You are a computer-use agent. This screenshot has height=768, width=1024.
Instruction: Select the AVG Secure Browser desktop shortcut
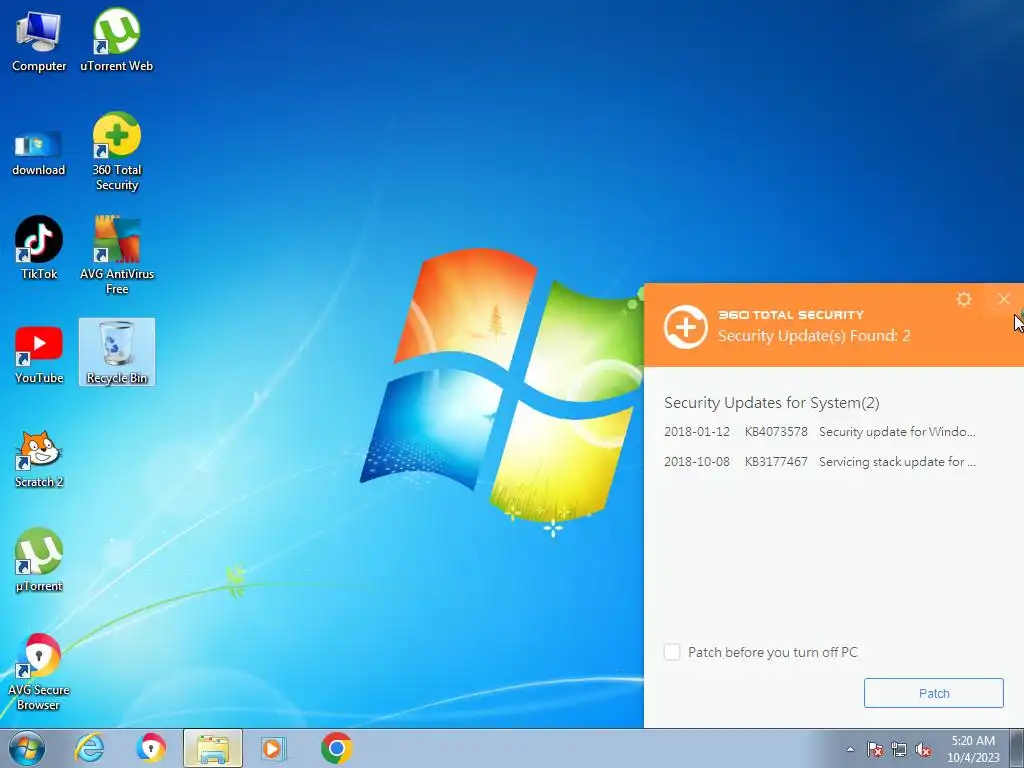[39, 673]
